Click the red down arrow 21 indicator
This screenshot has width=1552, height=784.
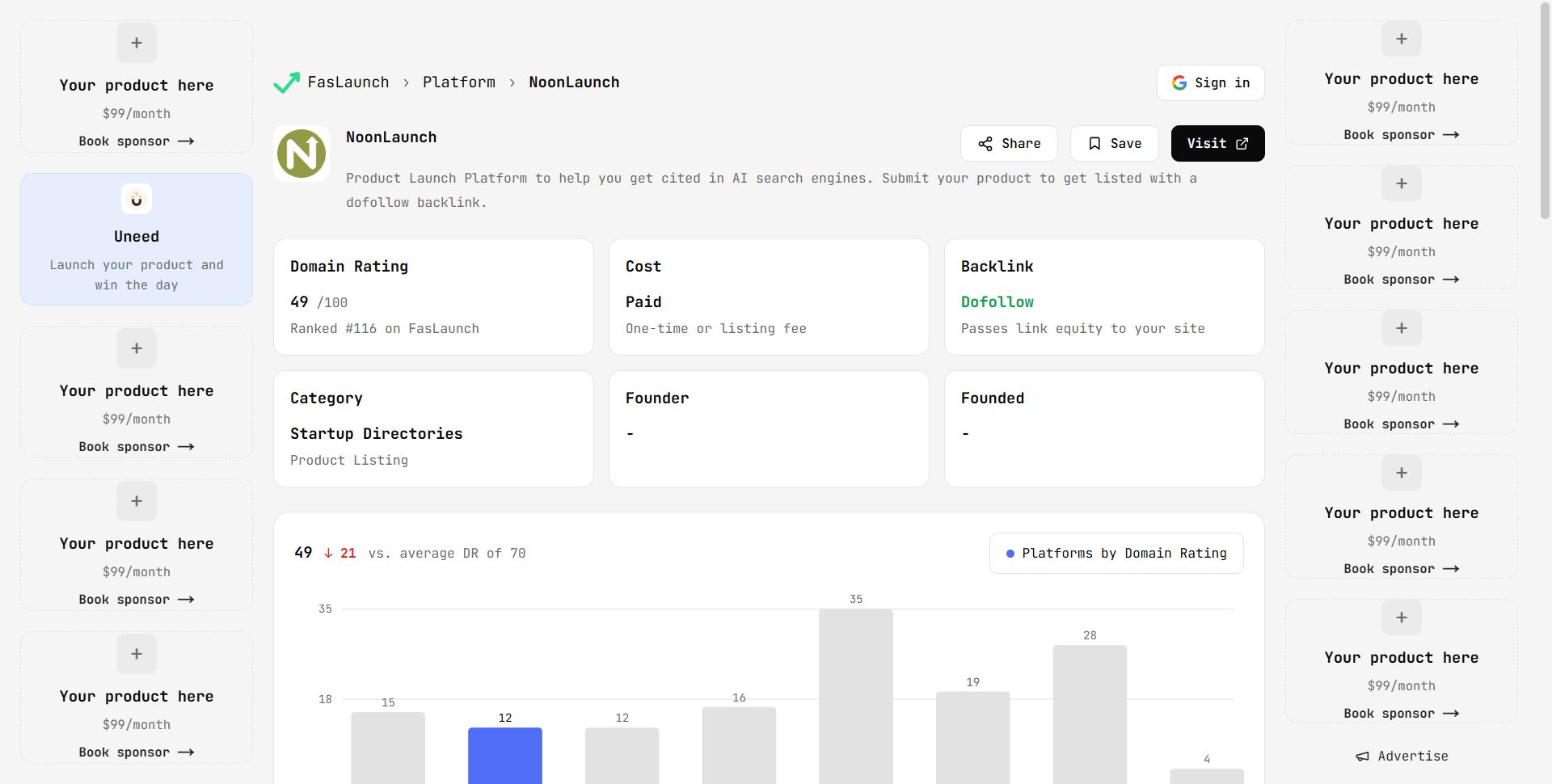point(340,554)
